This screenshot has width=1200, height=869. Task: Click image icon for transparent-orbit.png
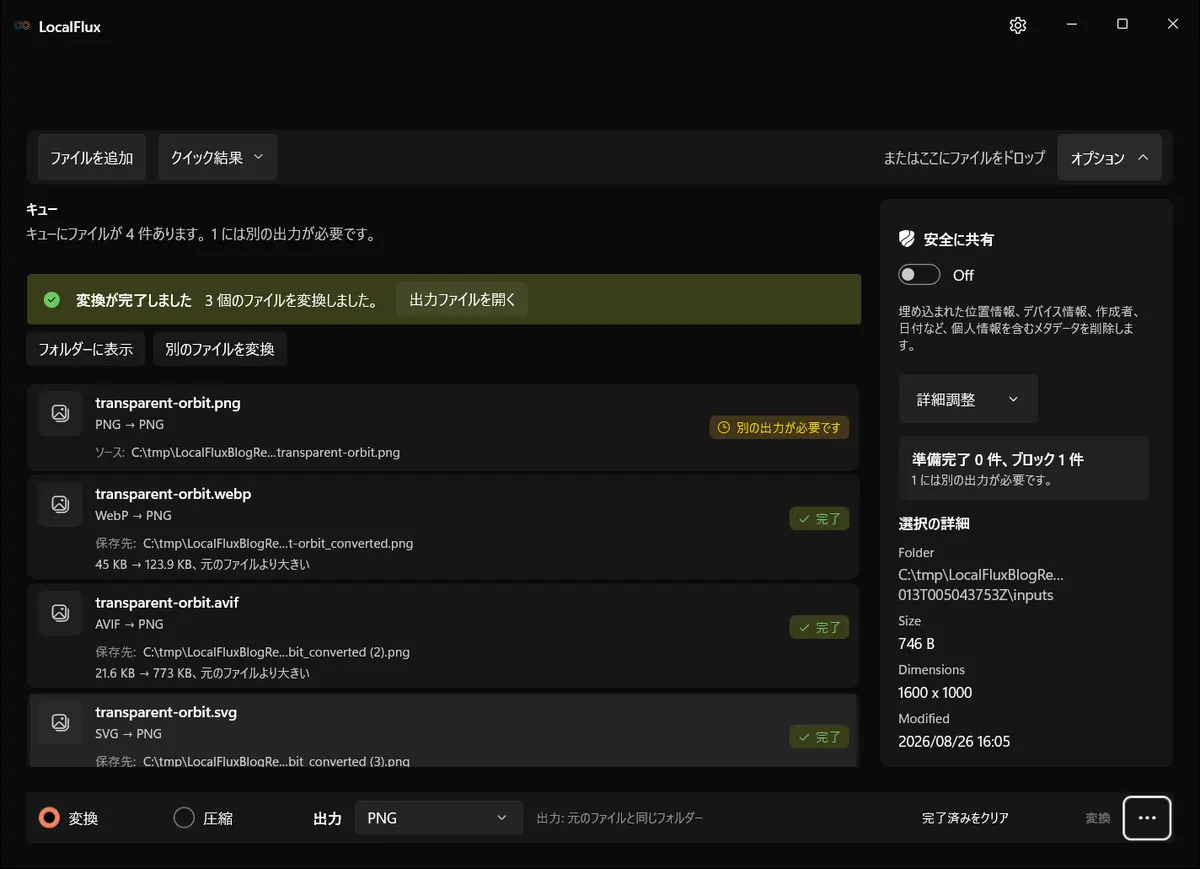point(60,413)
